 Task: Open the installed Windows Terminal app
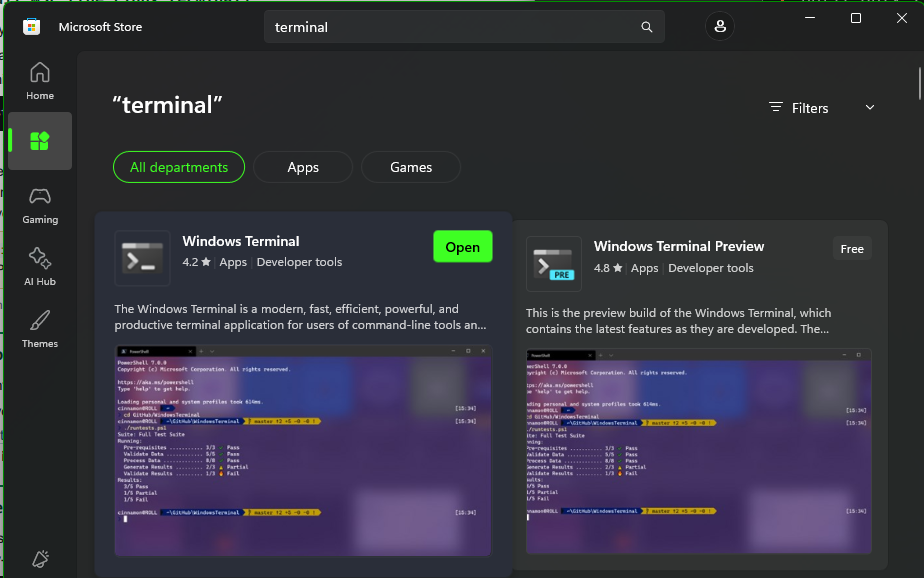pyautogui.click(x=463, y=247)
